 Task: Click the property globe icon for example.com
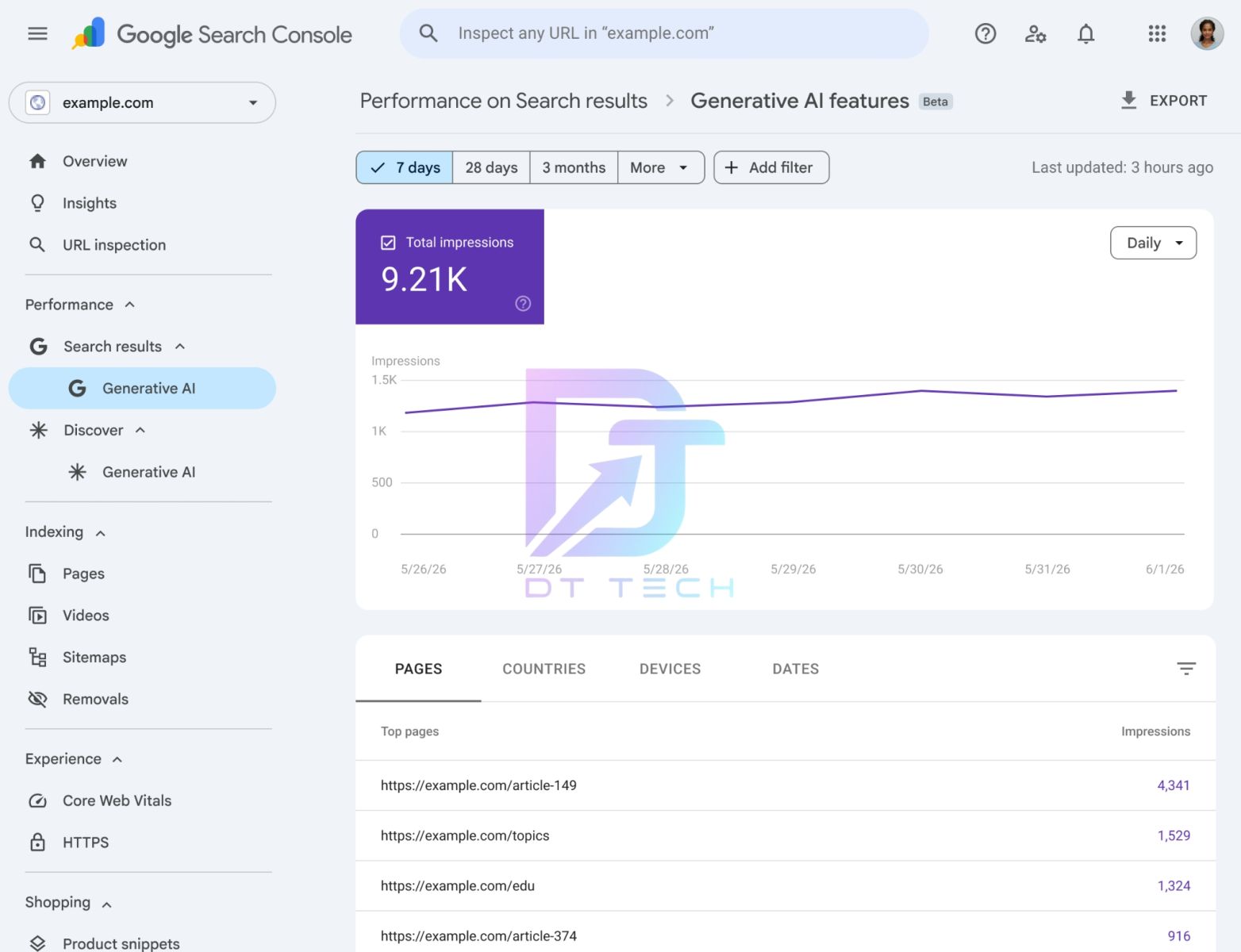[37, 102]
